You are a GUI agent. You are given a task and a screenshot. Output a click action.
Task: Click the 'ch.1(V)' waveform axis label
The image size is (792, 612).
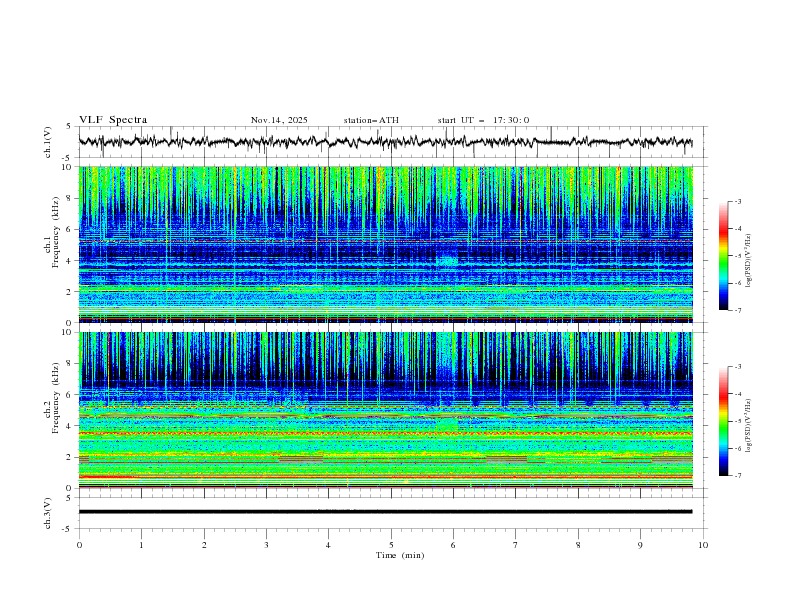[48, 142]
